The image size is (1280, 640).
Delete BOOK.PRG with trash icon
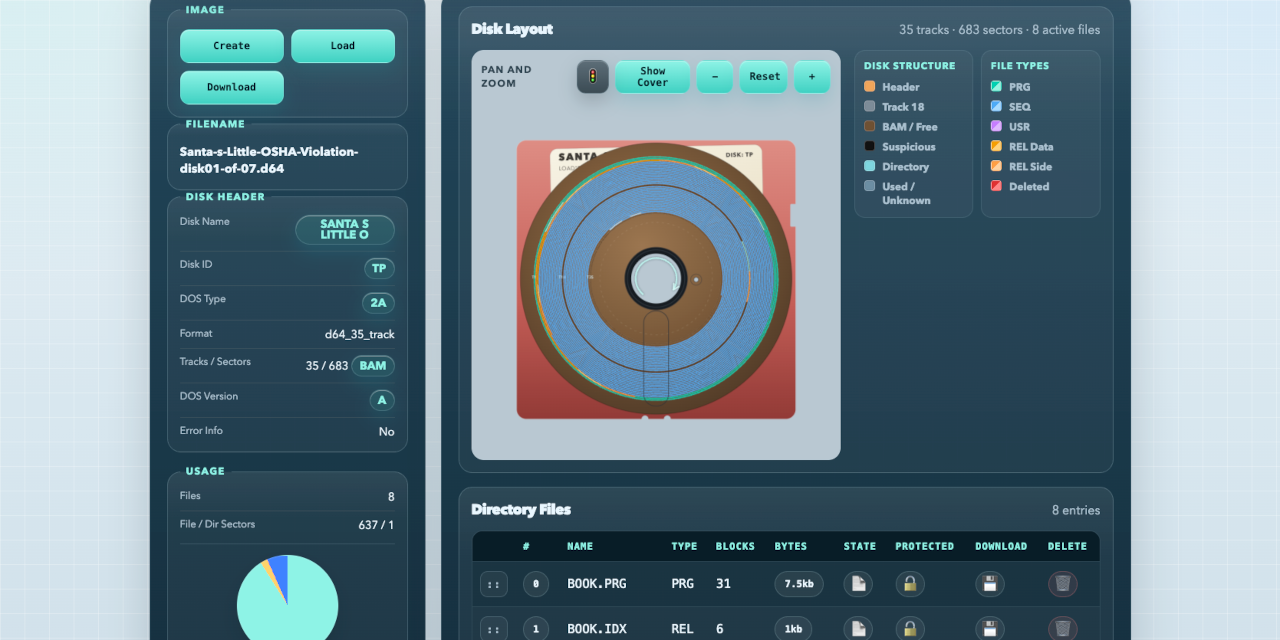click(x=1063, y=584)
